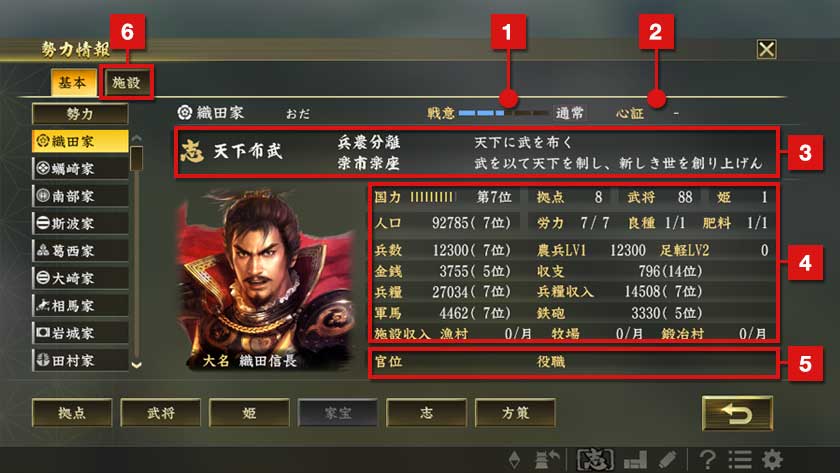The width and height of the screenshot is (840, 473).
Task: Click the Oda Nobunaga portrait
Action: [265, 277]
